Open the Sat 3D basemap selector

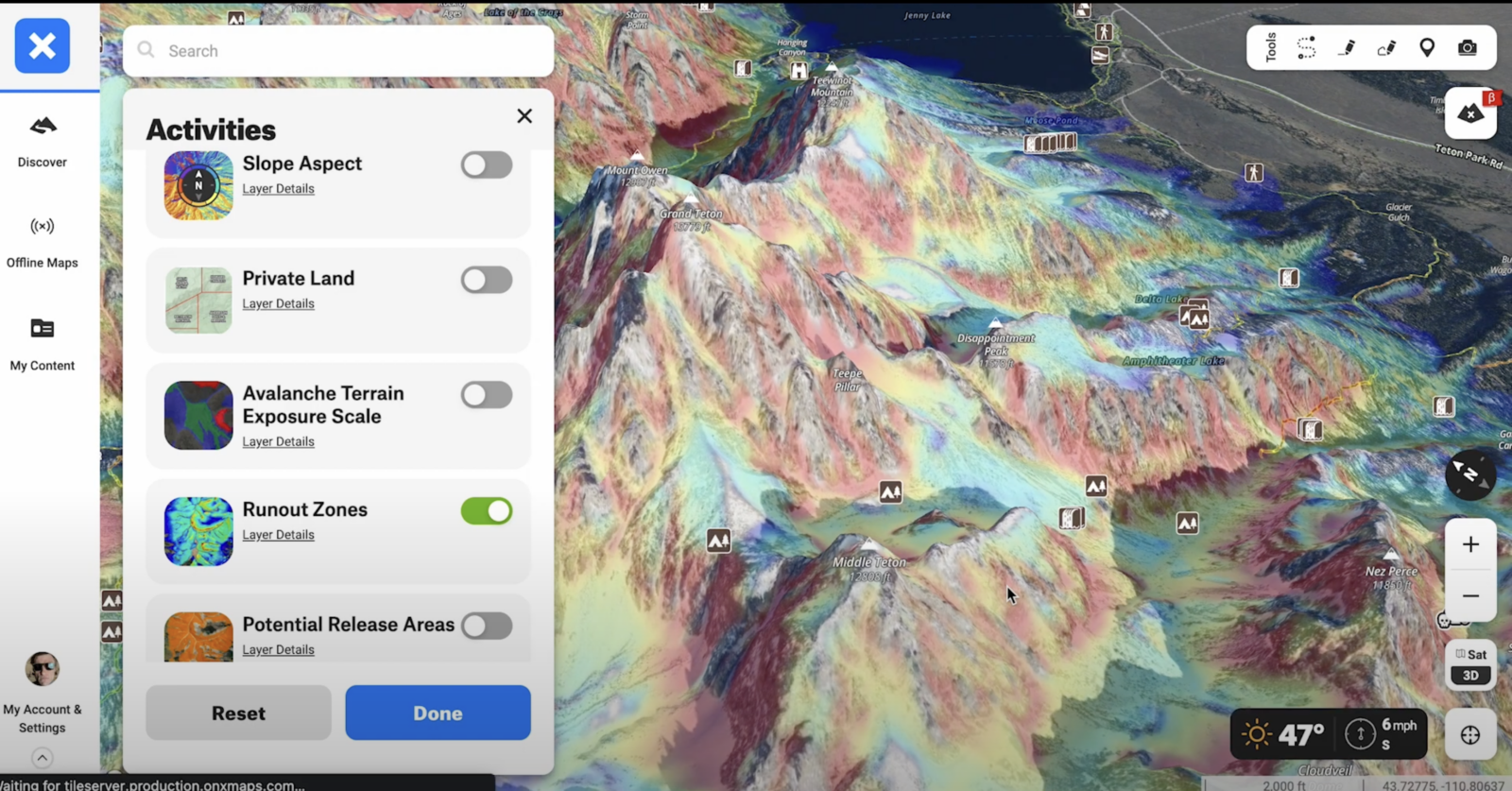[x=1470, y=664]
